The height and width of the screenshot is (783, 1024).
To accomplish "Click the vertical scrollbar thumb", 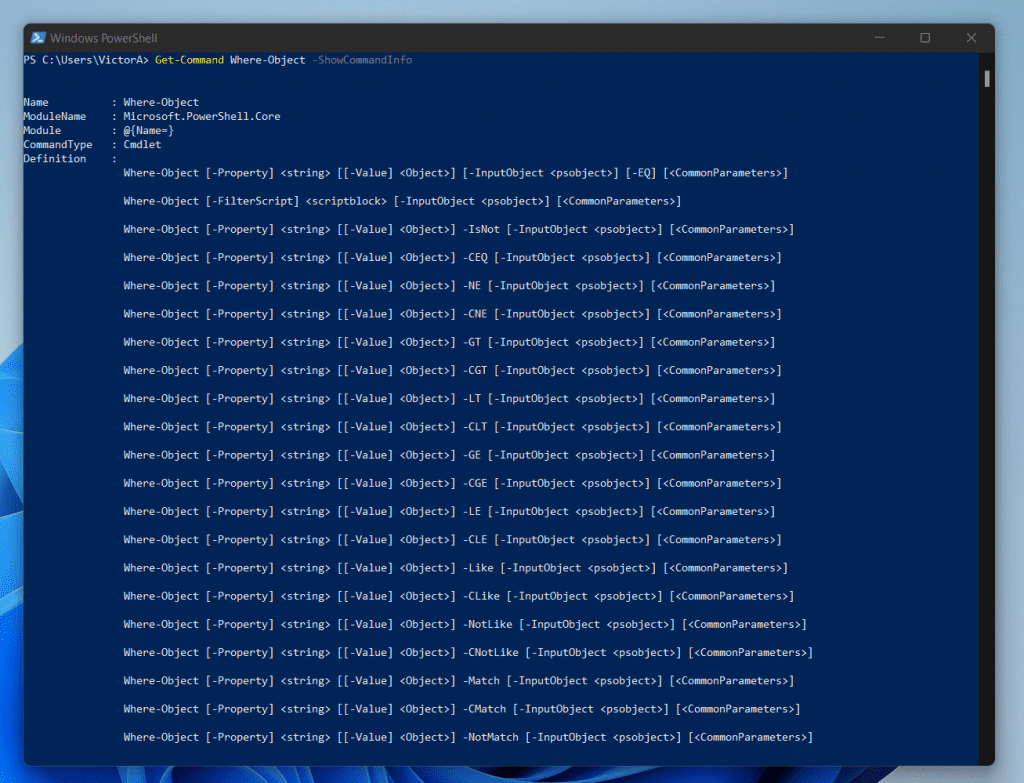I will pyautogui.click(x=987, y=78).
